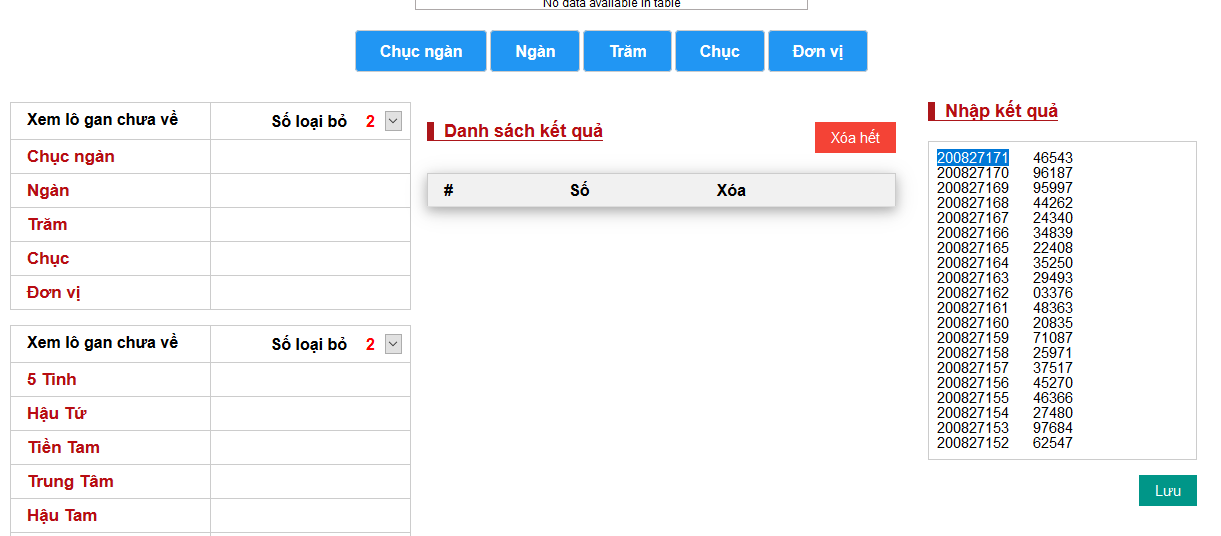
Task: Expand Số loại bỏ dropdown in second table
Action: [393, 344]
